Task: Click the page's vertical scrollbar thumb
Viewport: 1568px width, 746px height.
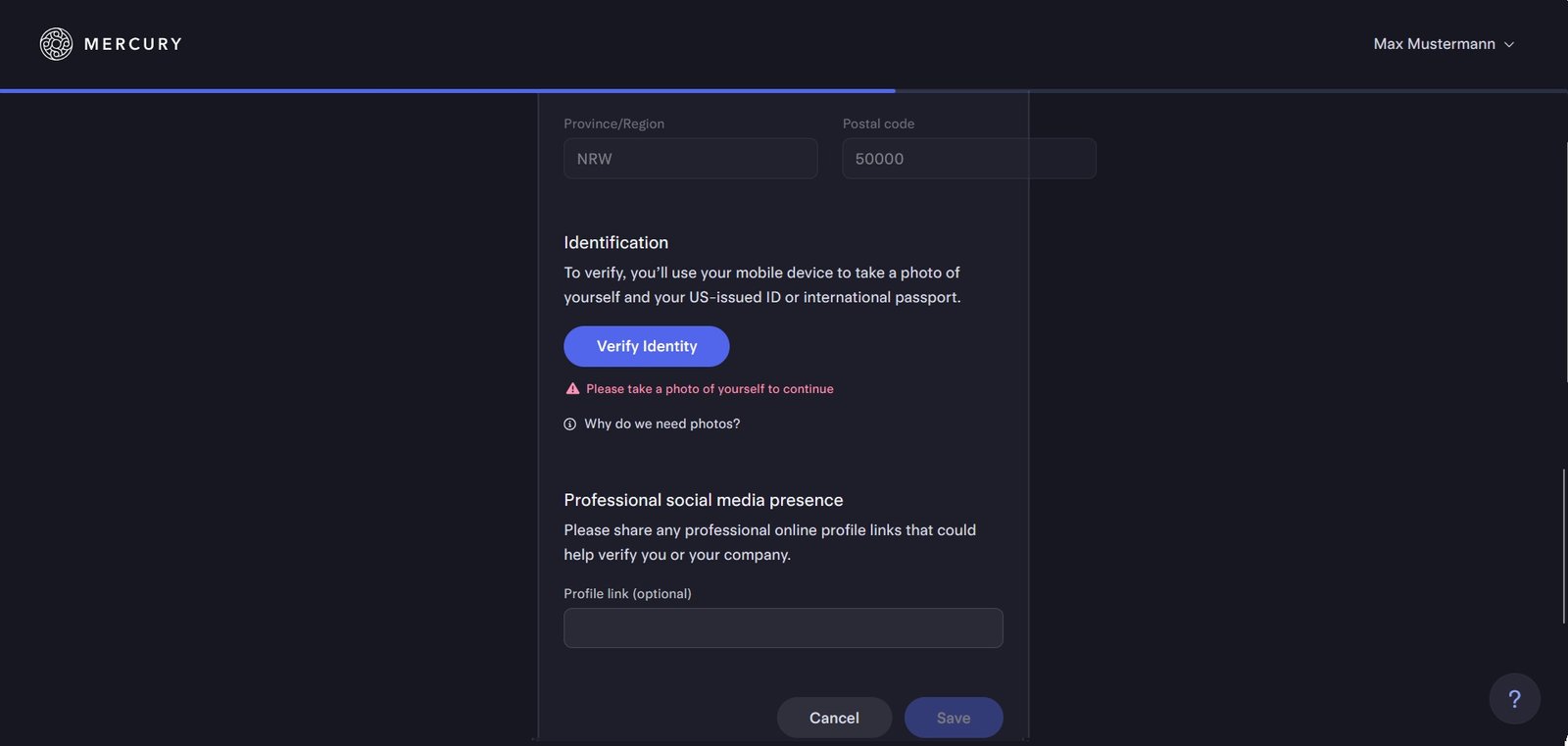Action: click(1563, 546)
